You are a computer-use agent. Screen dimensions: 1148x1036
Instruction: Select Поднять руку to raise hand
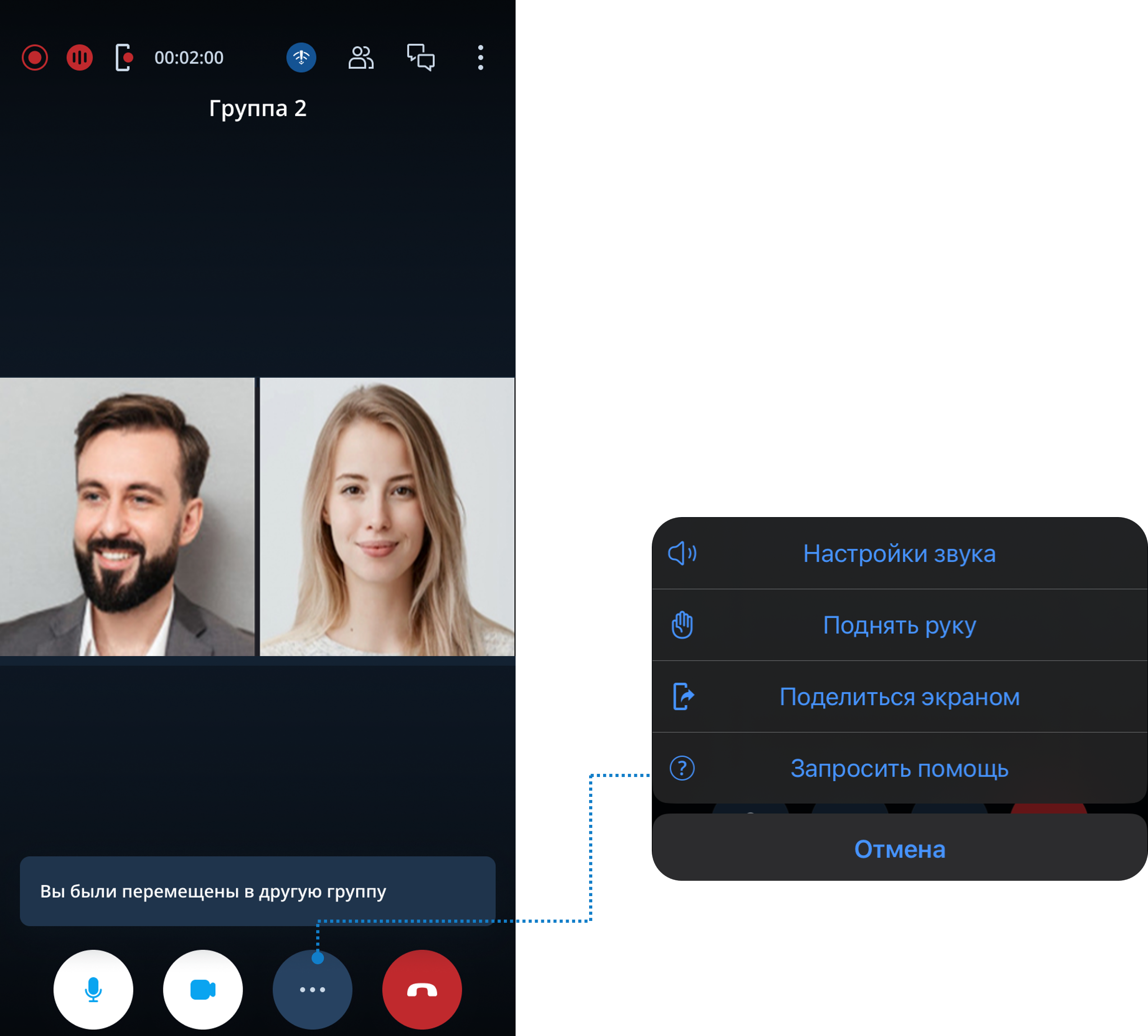(x=899, y=625)
